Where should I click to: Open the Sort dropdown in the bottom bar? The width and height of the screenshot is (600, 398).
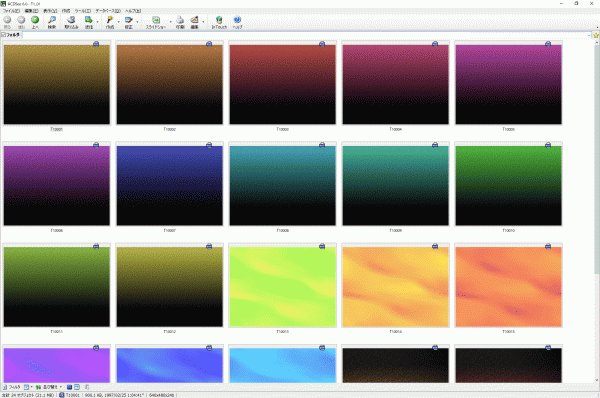(x=49, y=387)
